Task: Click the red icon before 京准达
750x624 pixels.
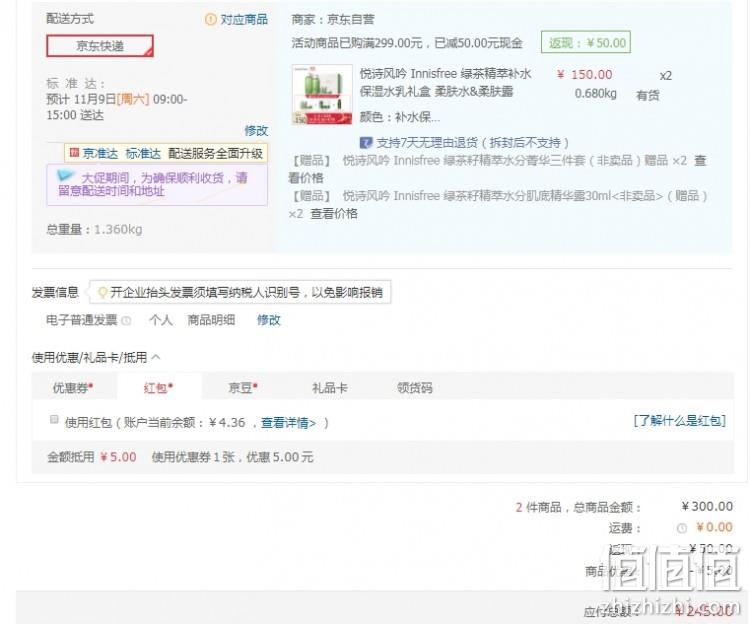Action: [x=74, y=153]
